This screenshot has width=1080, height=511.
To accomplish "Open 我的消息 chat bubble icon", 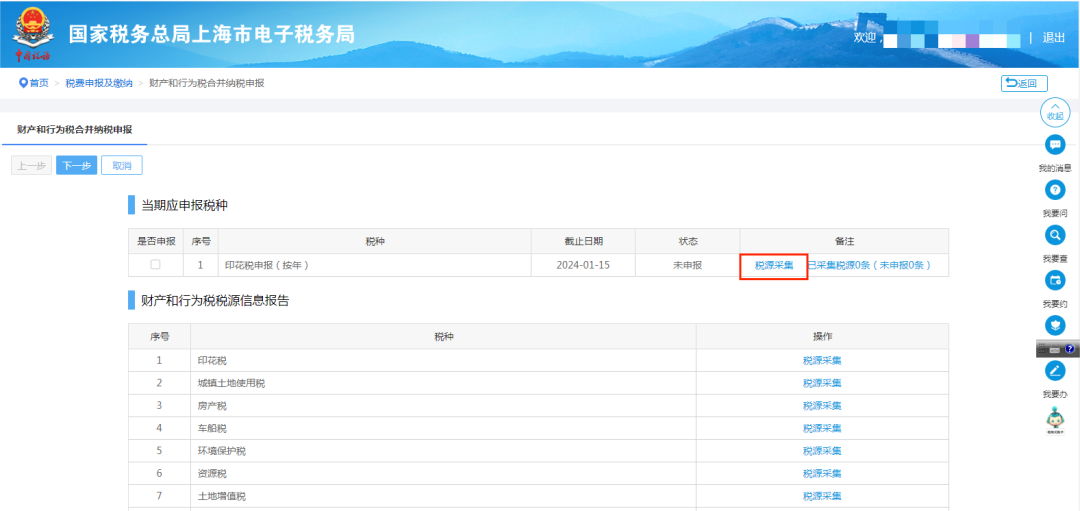I will tap(1055, 145).
